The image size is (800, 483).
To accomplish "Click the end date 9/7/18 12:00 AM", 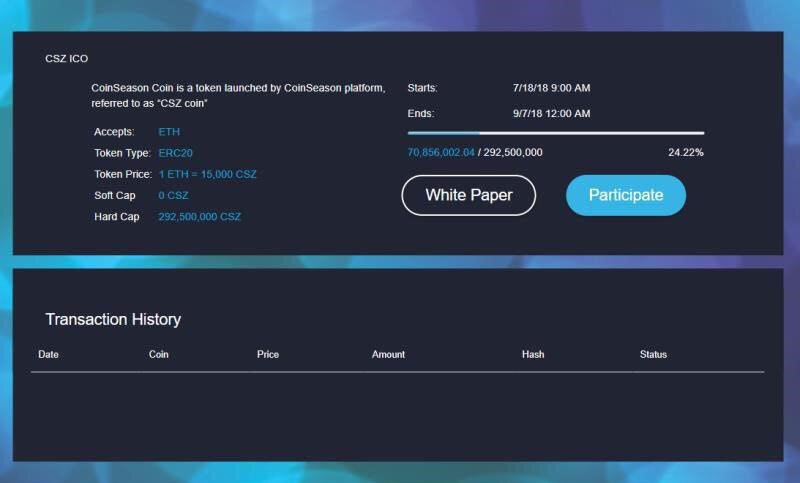I will [x=552, y=113].
